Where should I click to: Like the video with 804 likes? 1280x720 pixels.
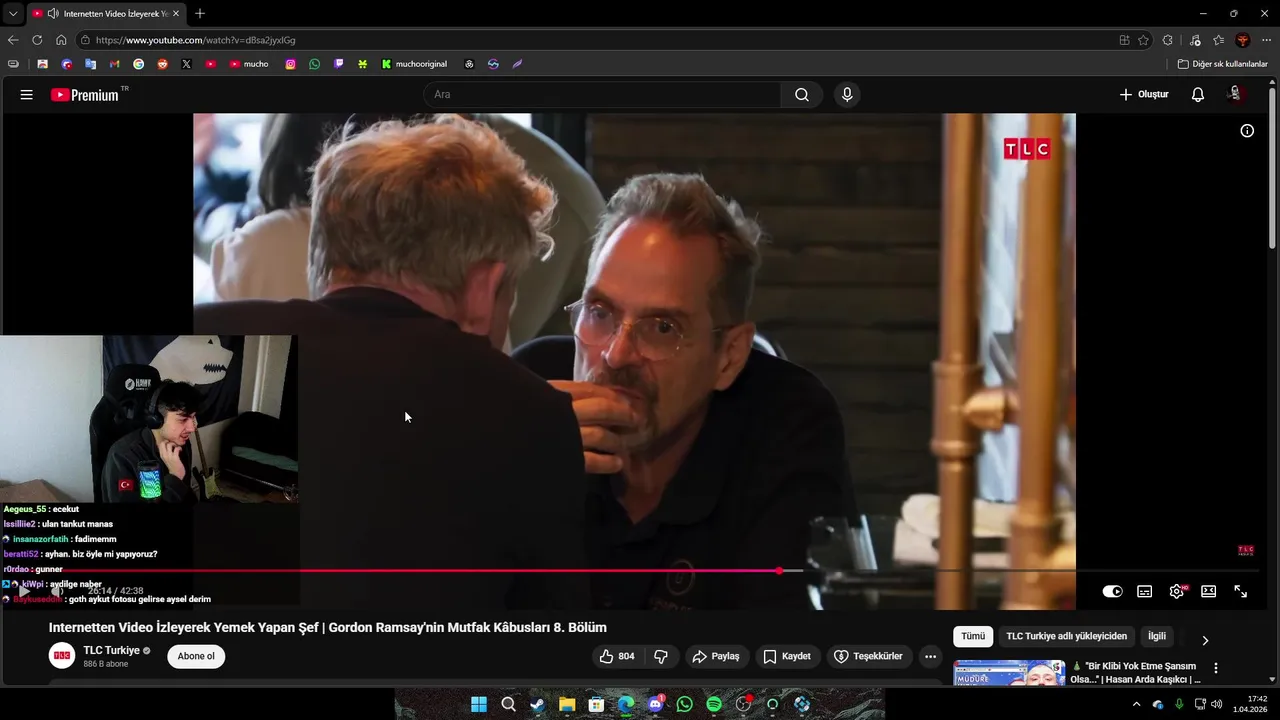(x=617, y=657)
